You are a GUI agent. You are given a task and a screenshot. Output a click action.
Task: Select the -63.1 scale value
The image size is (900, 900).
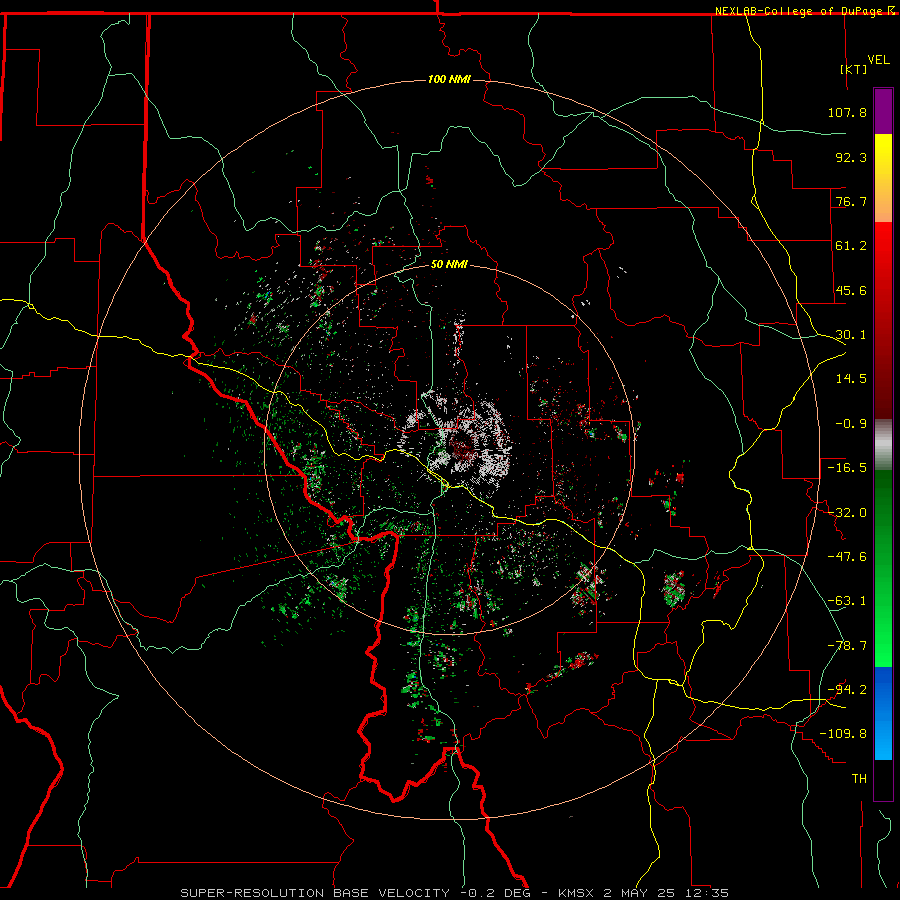[x=847, y=601]
